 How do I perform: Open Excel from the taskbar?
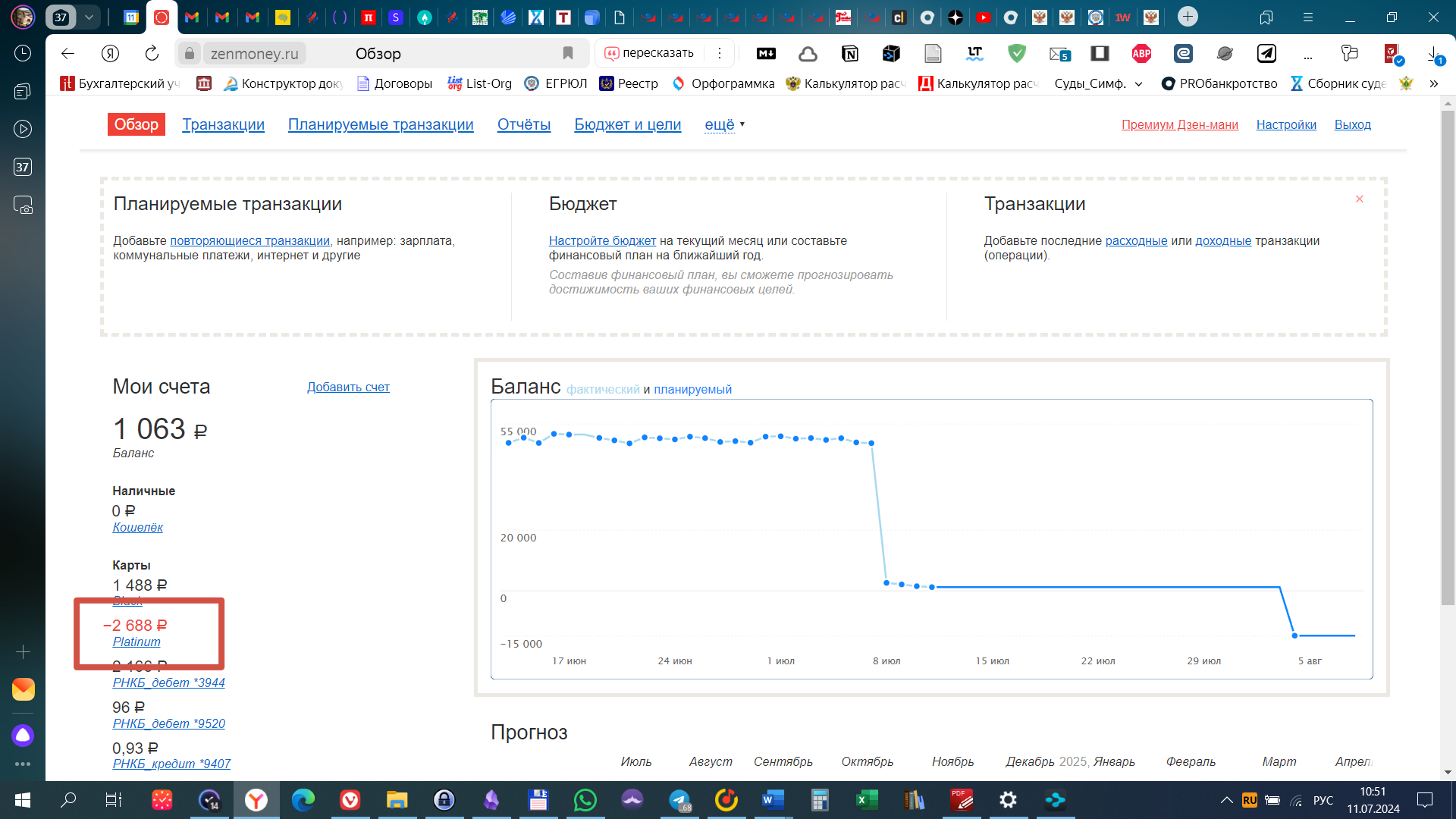tap(867, 800)
